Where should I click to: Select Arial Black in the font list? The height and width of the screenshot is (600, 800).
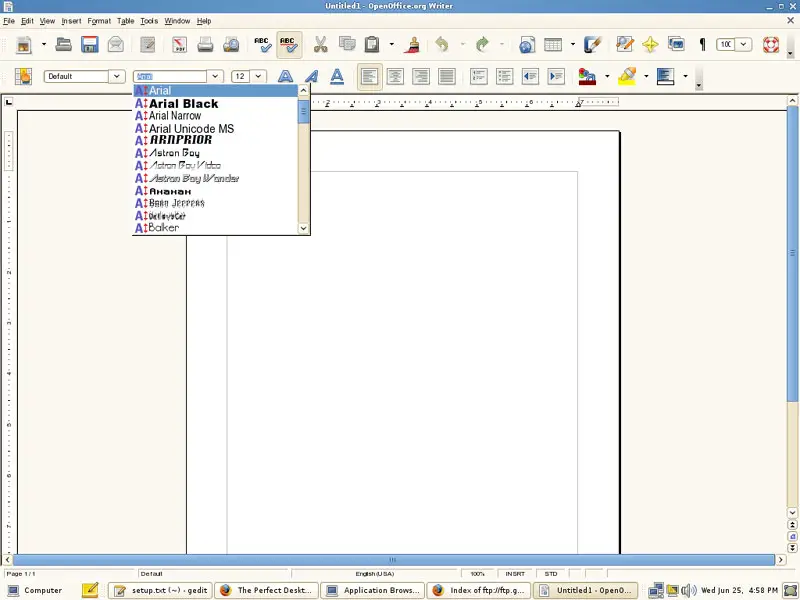tap(215, 104)
